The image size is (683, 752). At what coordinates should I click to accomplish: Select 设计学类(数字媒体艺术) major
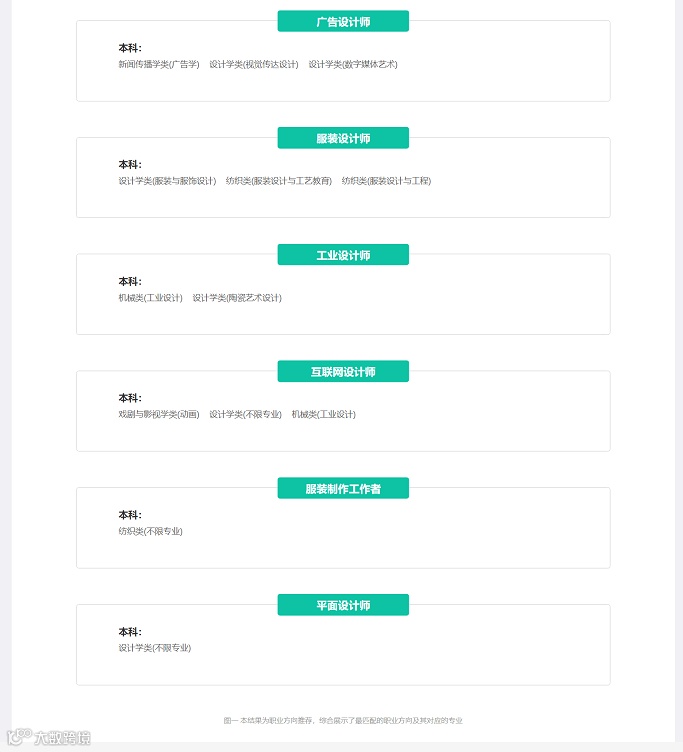[353, 64]
